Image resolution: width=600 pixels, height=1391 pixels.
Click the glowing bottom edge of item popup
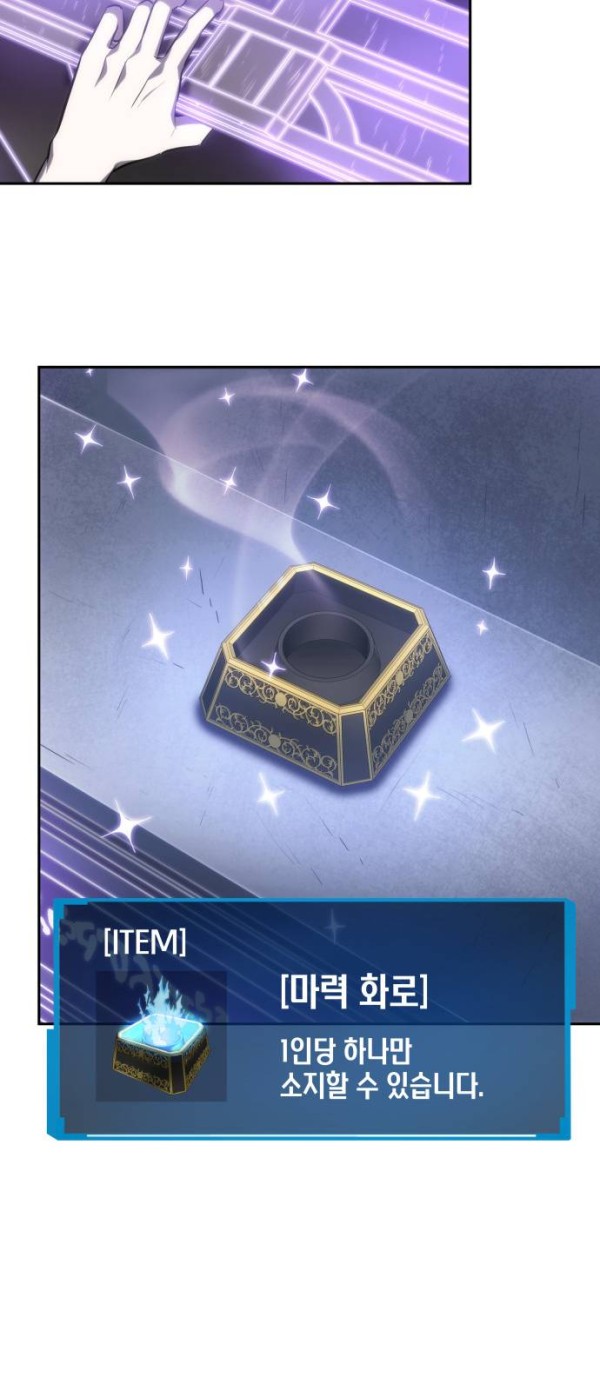coord(310,1134)
